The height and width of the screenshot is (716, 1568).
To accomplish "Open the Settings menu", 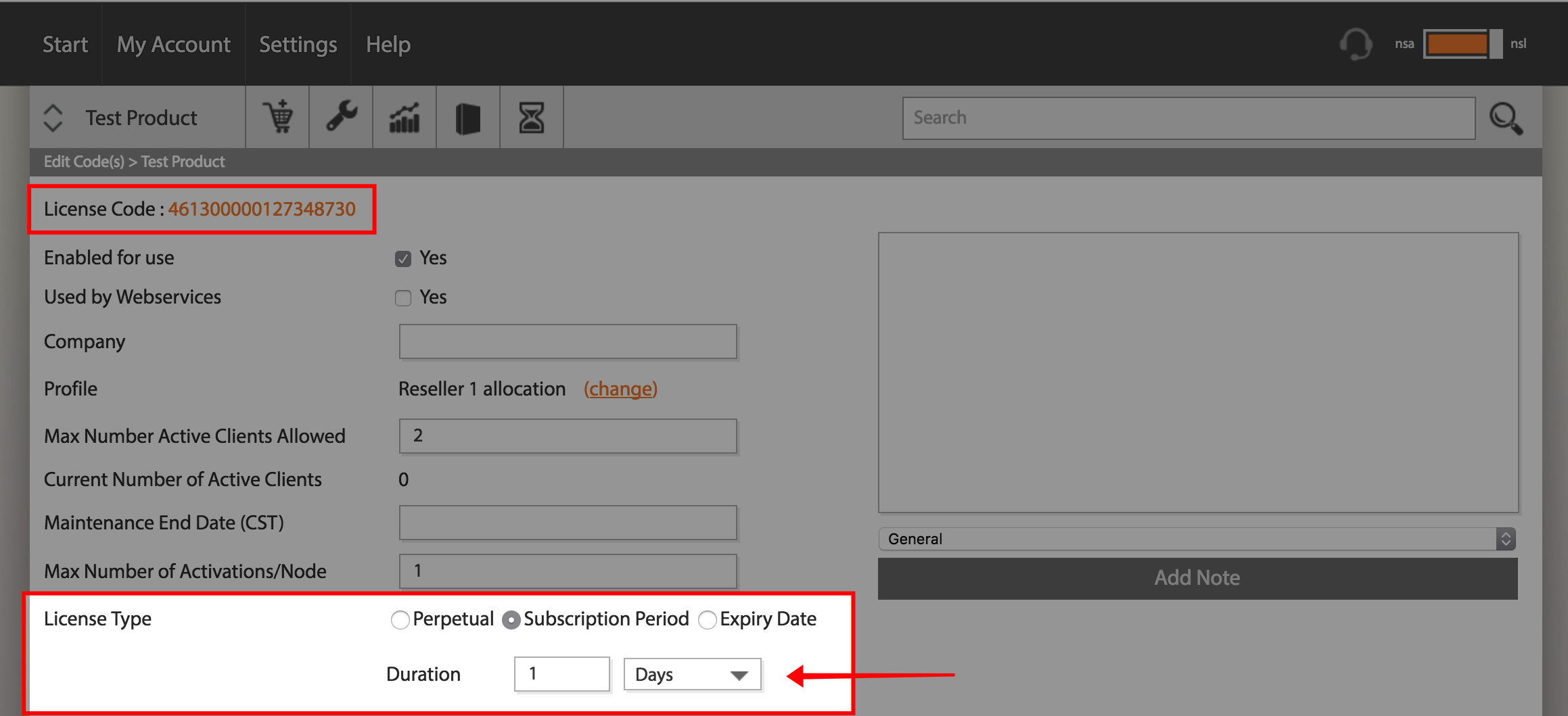I will [298, 45].
